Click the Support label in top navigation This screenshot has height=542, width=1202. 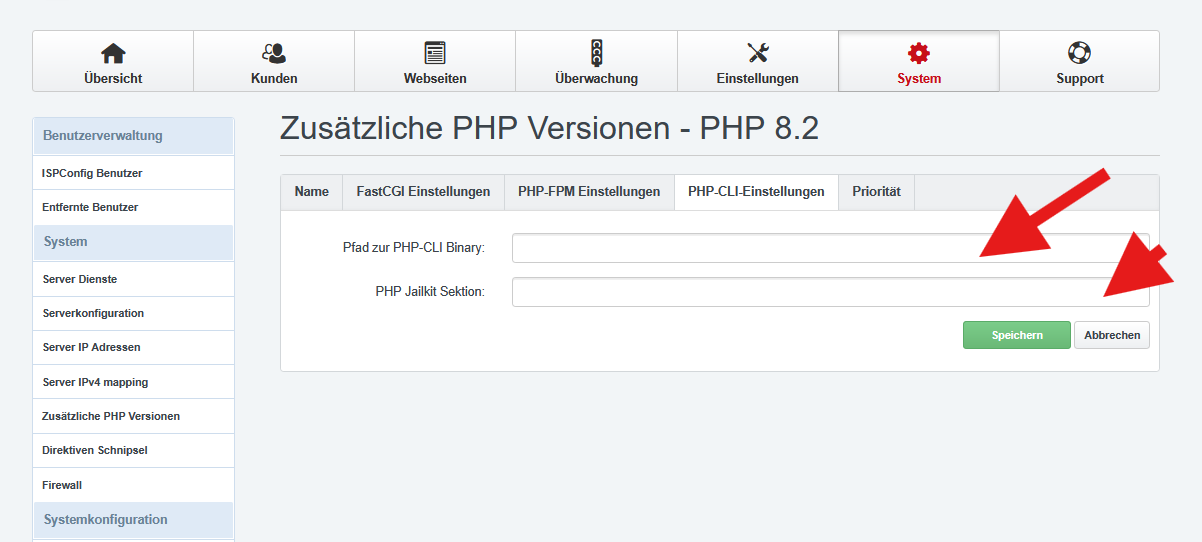coord(1080,78)
